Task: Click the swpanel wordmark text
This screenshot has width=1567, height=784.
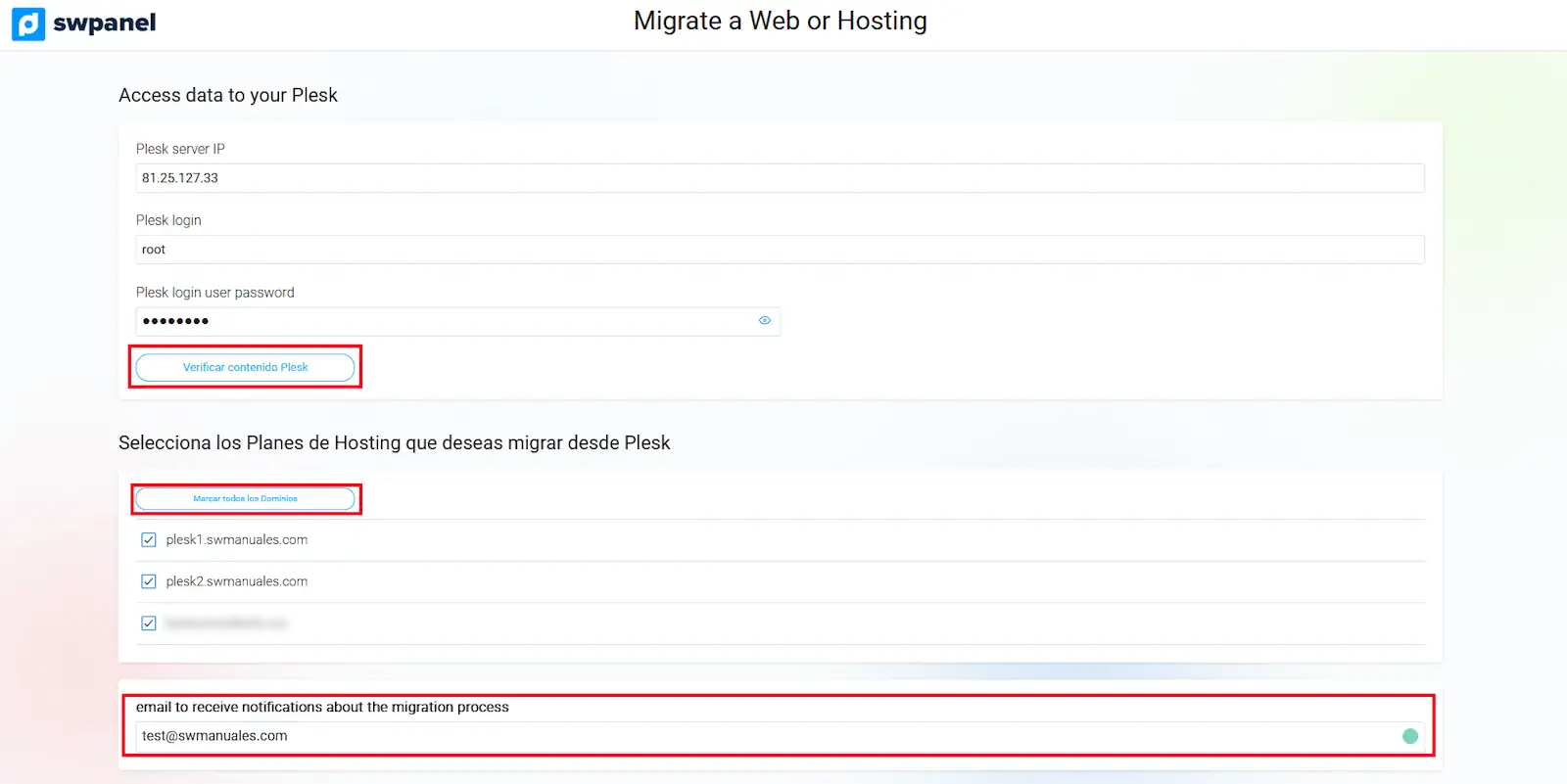Action: [104, 23]
